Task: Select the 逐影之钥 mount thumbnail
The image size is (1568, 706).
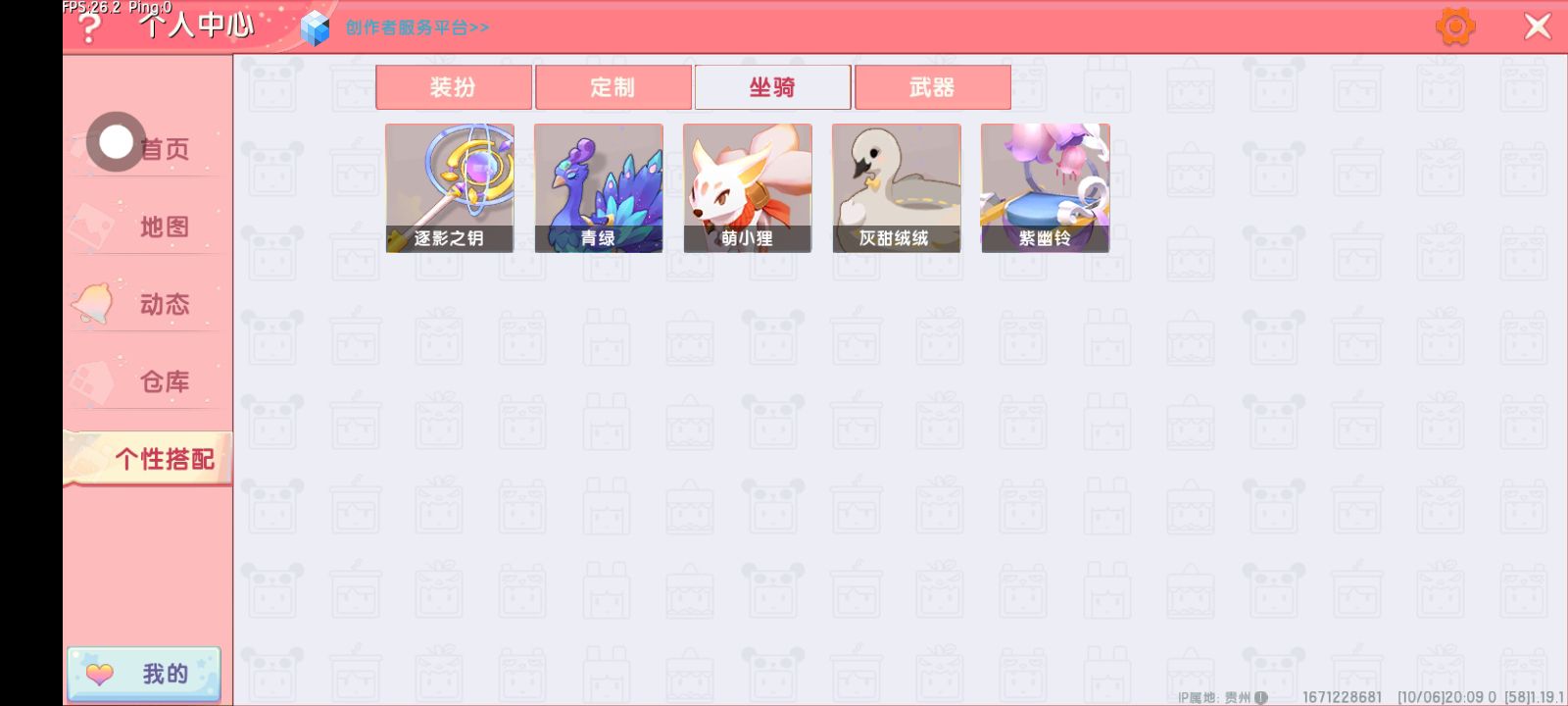Action: point(450,188)
